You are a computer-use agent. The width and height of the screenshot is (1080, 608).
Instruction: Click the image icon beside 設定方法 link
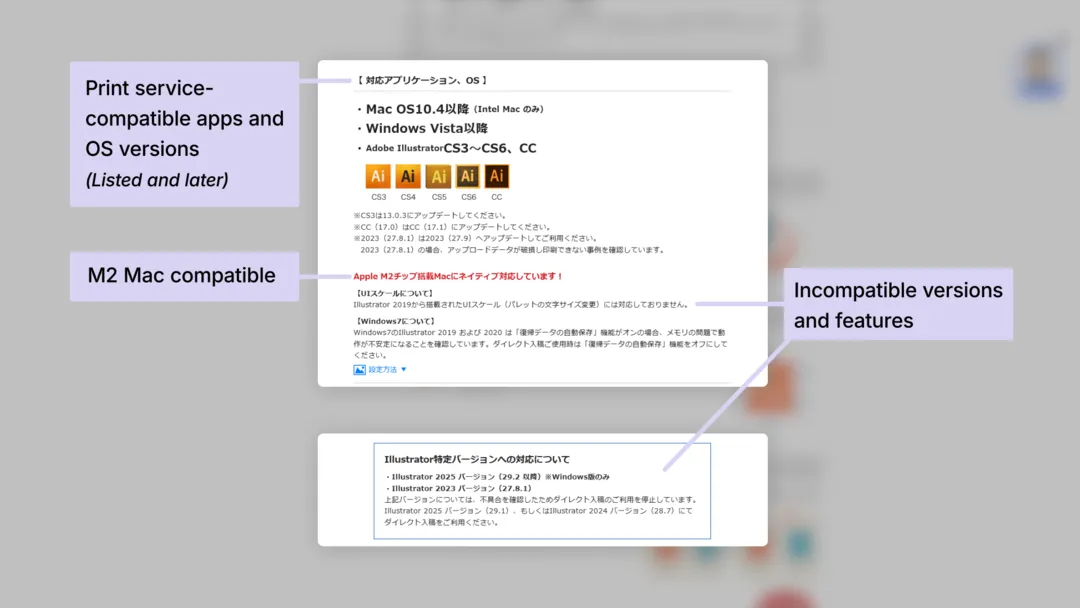(359, 369)
